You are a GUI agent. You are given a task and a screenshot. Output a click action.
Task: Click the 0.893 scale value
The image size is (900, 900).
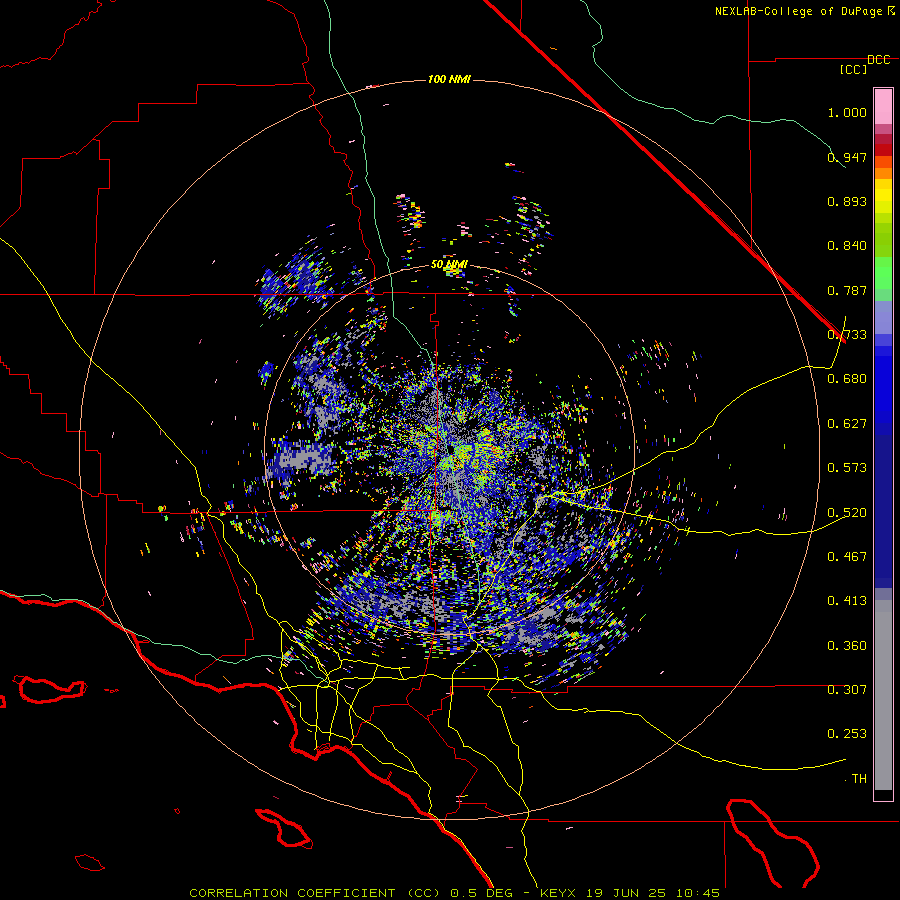click(847, 201)
